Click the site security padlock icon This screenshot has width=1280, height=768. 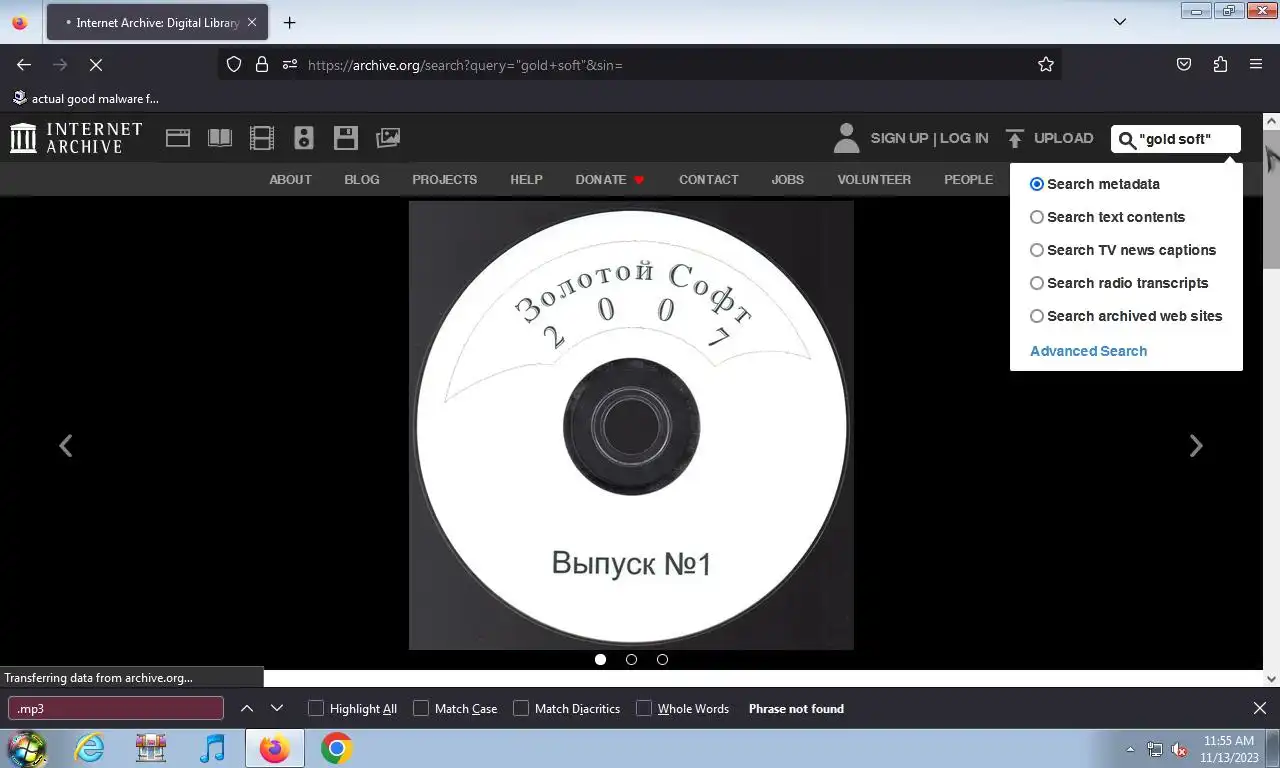262,64
